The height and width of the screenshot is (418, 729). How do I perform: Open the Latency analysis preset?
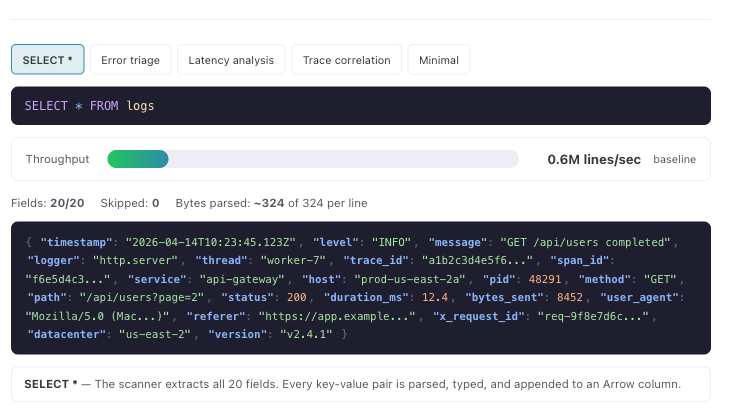click(x=231, y=60)
